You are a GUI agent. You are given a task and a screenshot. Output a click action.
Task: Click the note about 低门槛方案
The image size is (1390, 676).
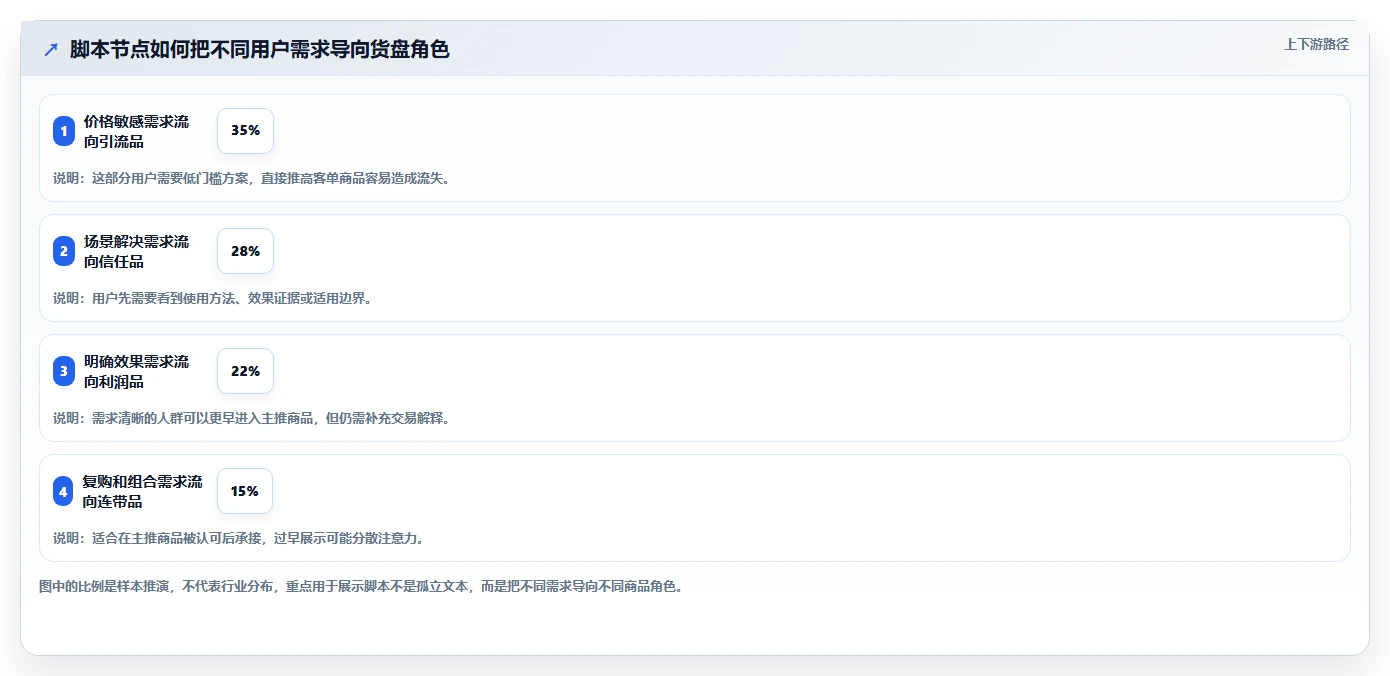[x=252, y=178]
